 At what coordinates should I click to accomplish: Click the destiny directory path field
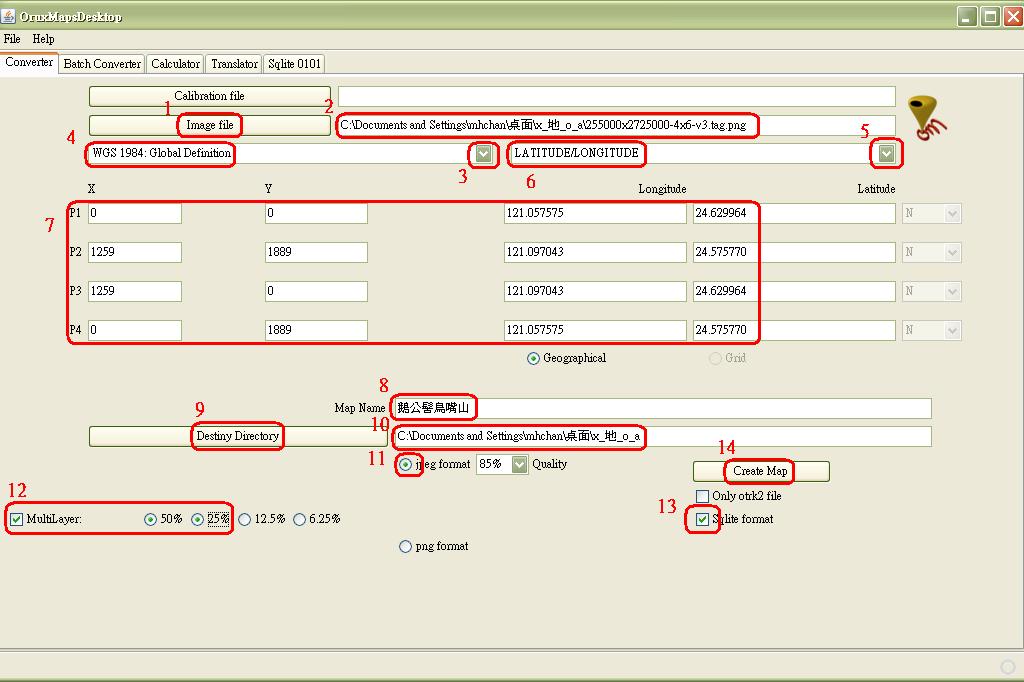coord(663,436)
